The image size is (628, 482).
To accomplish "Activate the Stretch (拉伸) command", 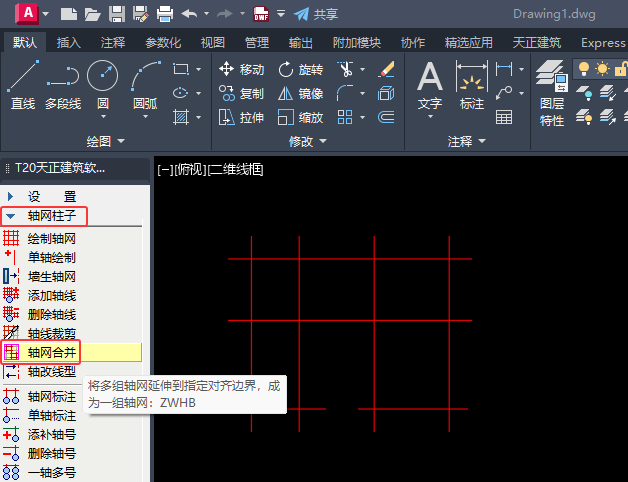I will (242, 117).
